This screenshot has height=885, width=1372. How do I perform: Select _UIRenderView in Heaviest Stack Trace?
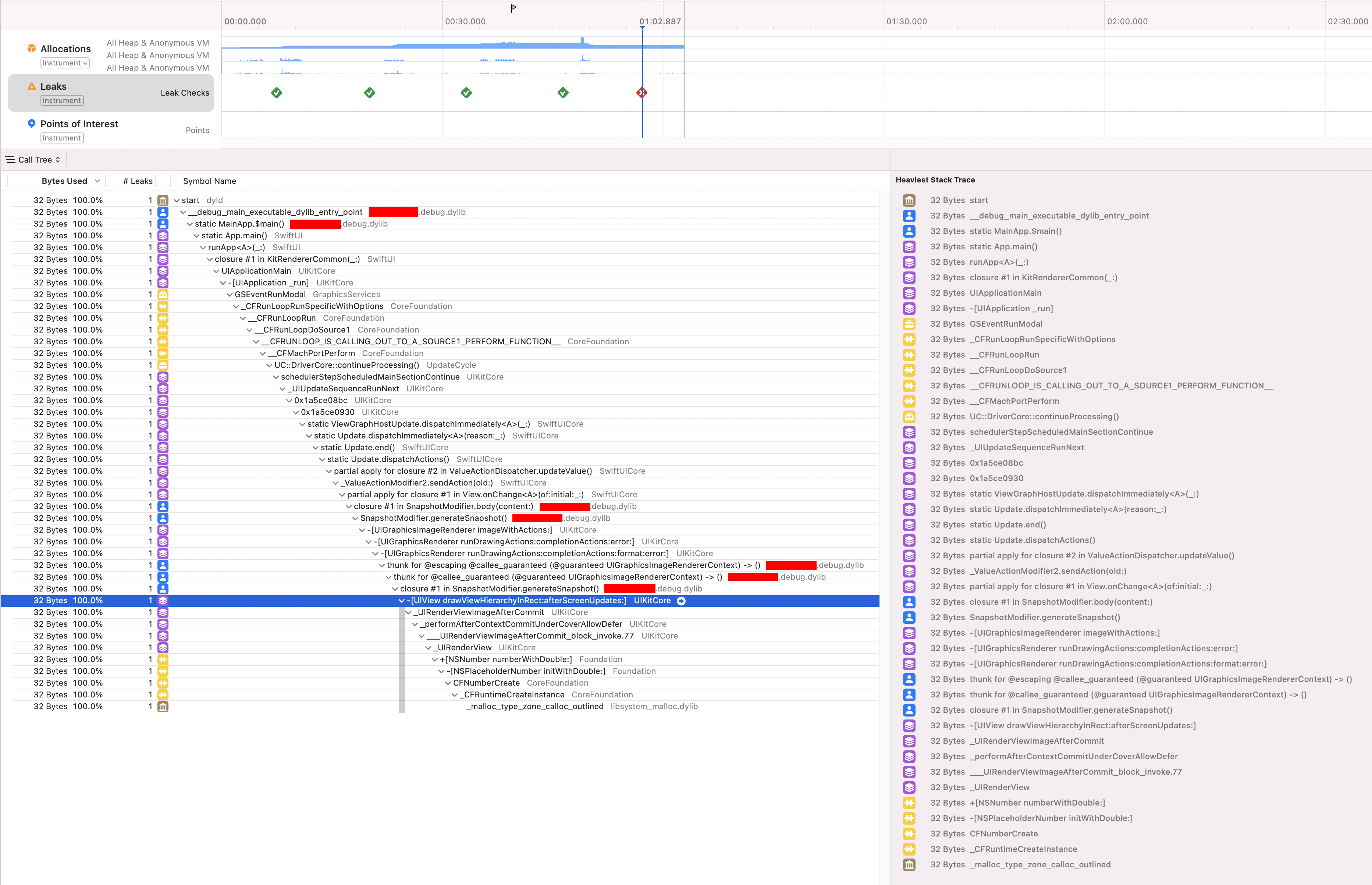(x=999, y=787)
